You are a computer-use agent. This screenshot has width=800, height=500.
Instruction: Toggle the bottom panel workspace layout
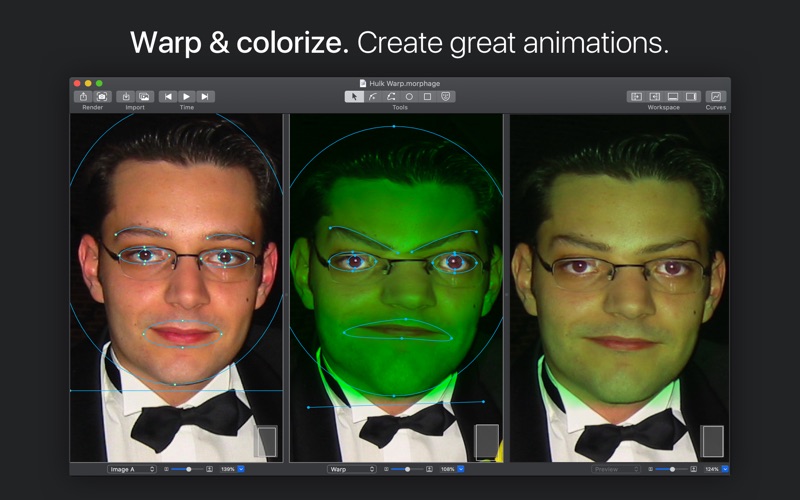(x=673, y=97)
